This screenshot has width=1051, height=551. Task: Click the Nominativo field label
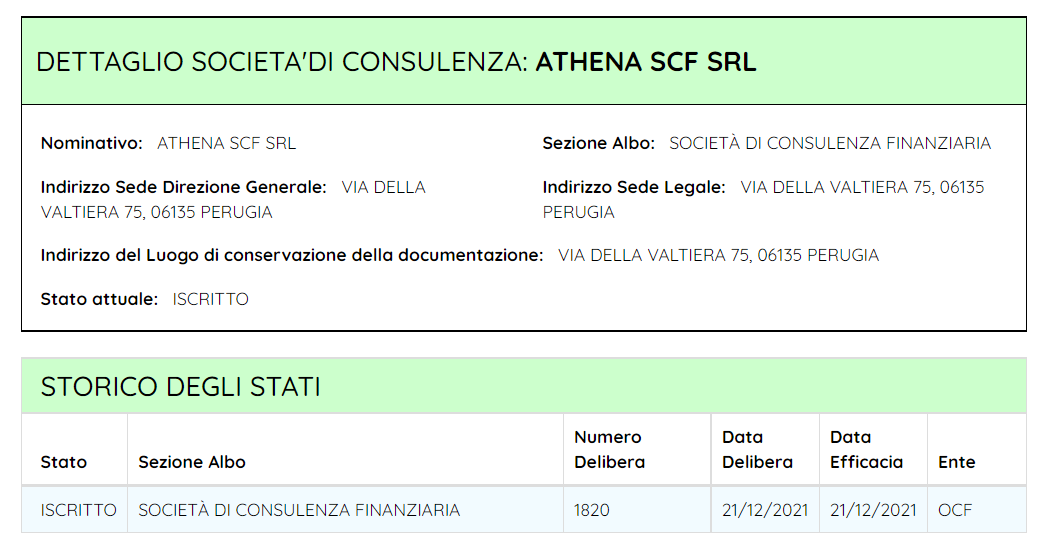click(x=92, y=143)
